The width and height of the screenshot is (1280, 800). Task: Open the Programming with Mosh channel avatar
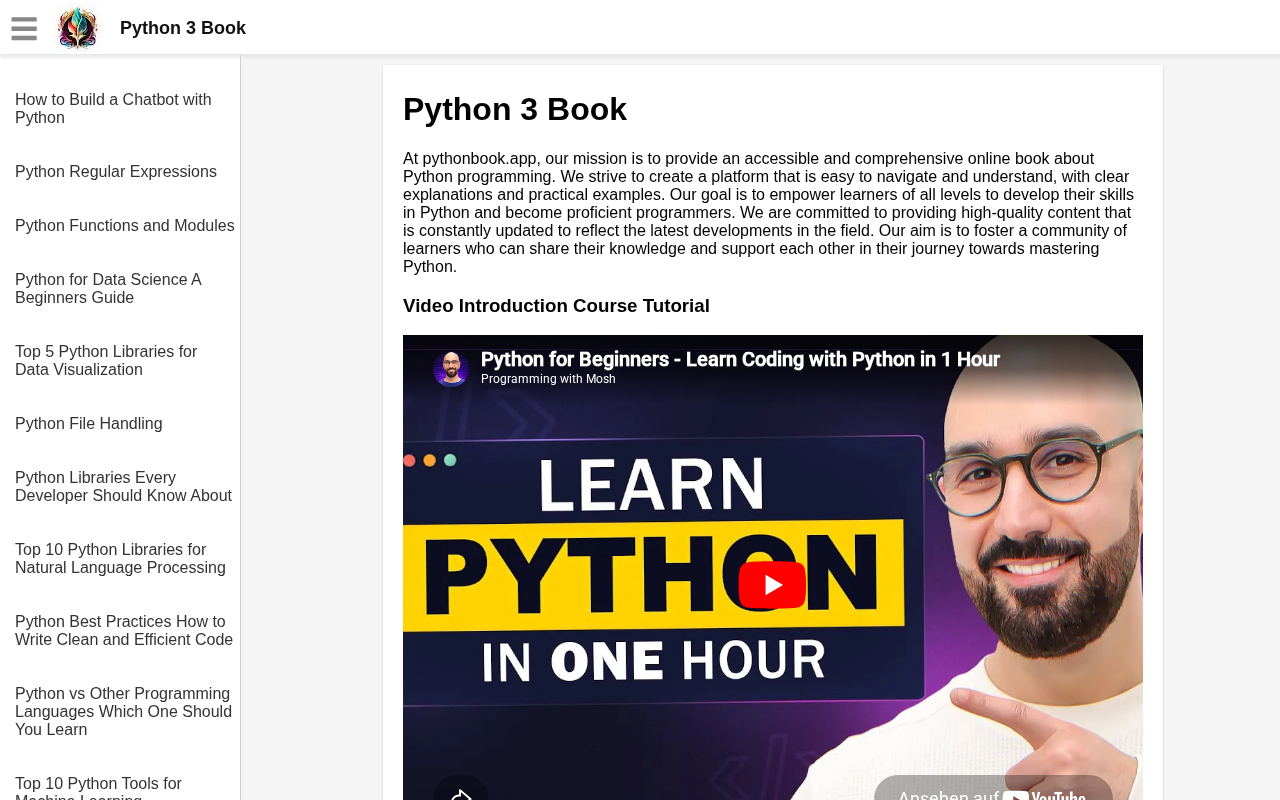pos(451,368)
